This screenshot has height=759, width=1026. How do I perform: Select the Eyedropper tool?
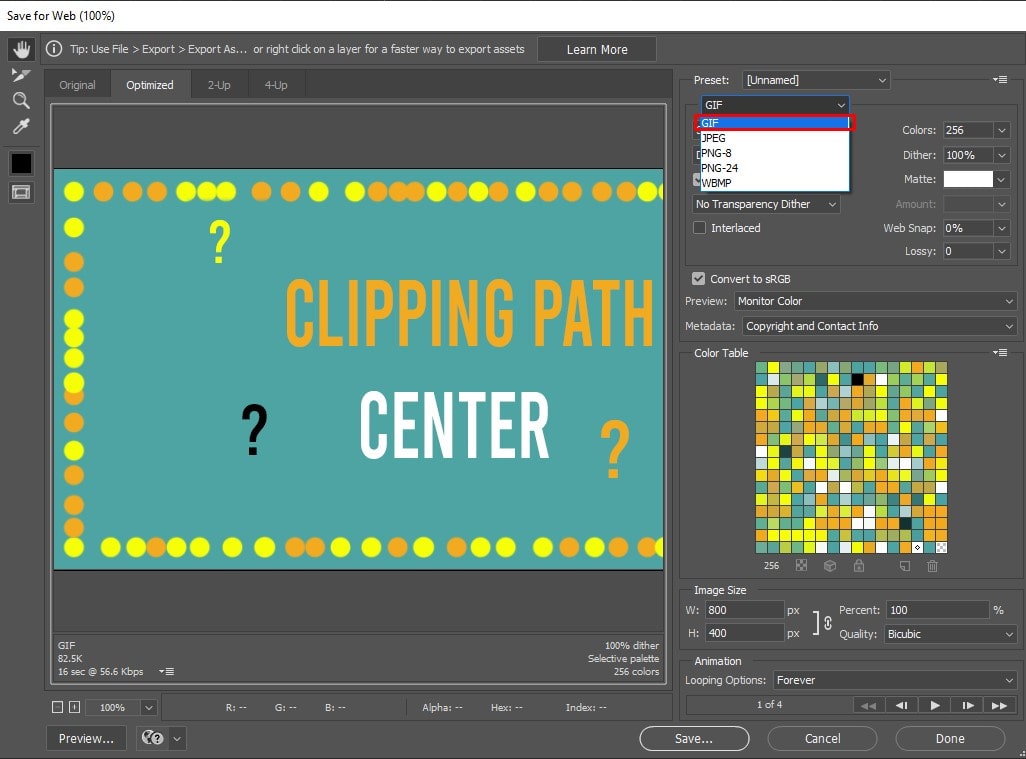(x=21, y=127)
